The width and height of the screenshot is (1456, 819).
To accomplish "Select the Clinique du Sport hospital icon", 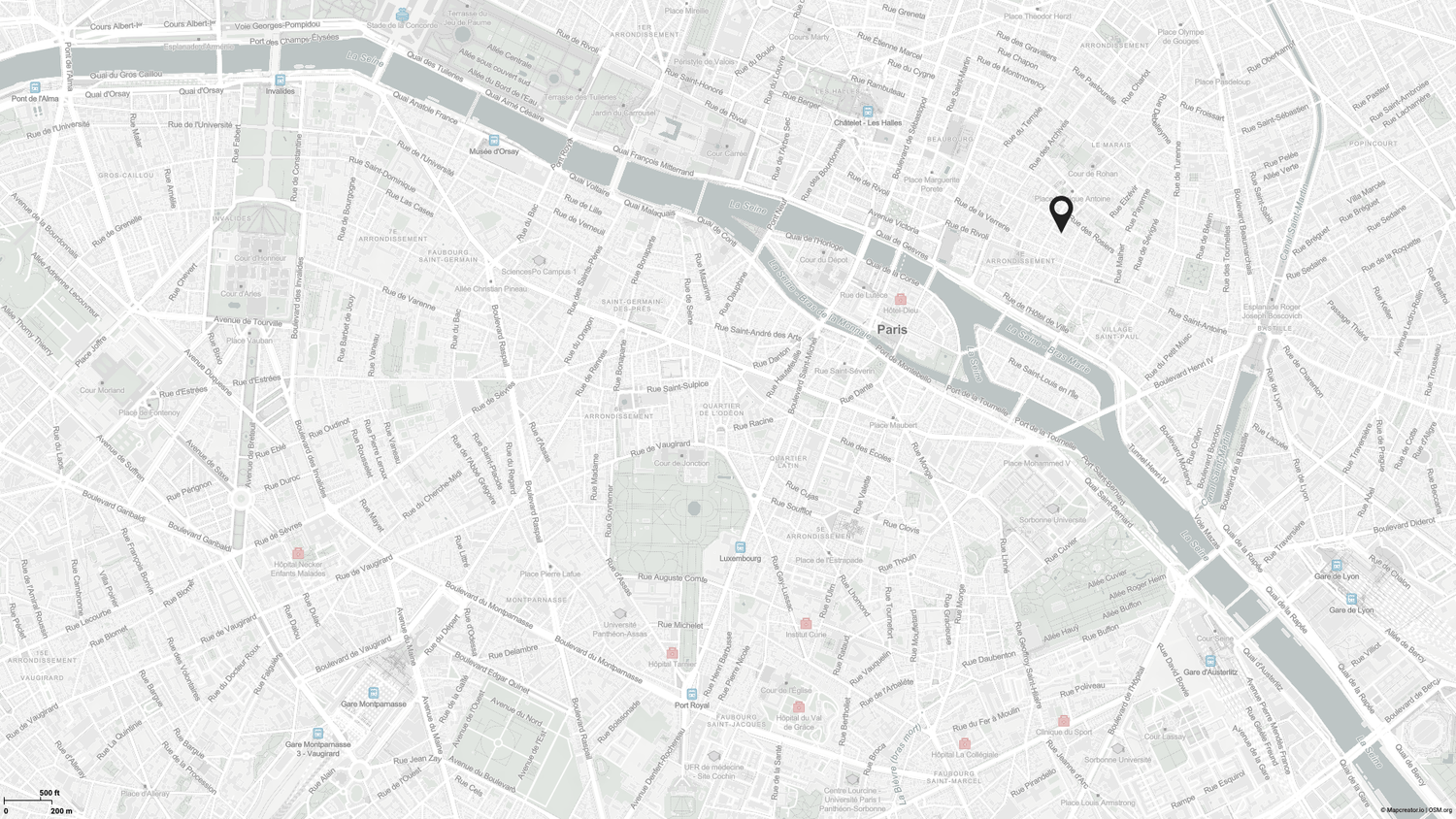I will (1064, 721).
